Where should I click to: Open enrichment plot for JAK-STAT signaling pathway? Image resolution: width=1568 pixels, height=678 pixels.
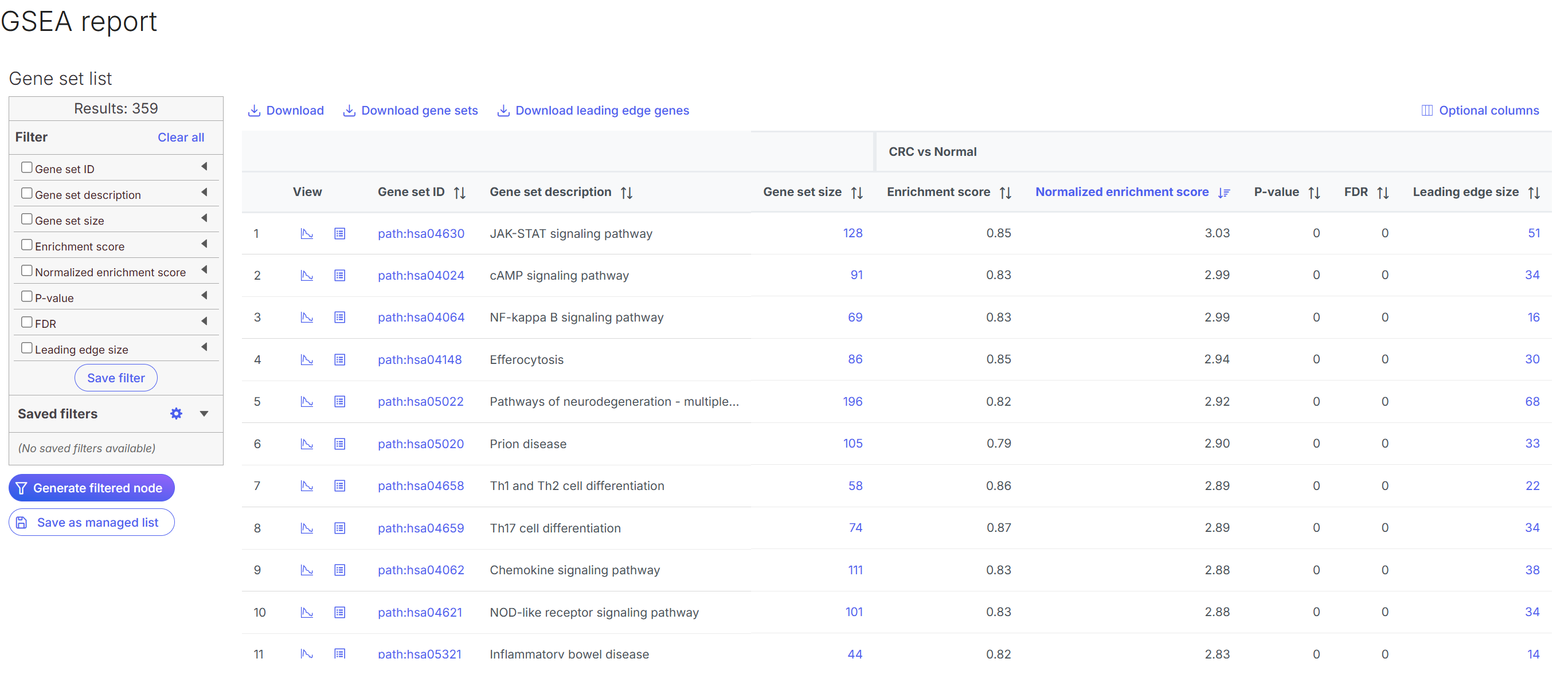point(307,234)
